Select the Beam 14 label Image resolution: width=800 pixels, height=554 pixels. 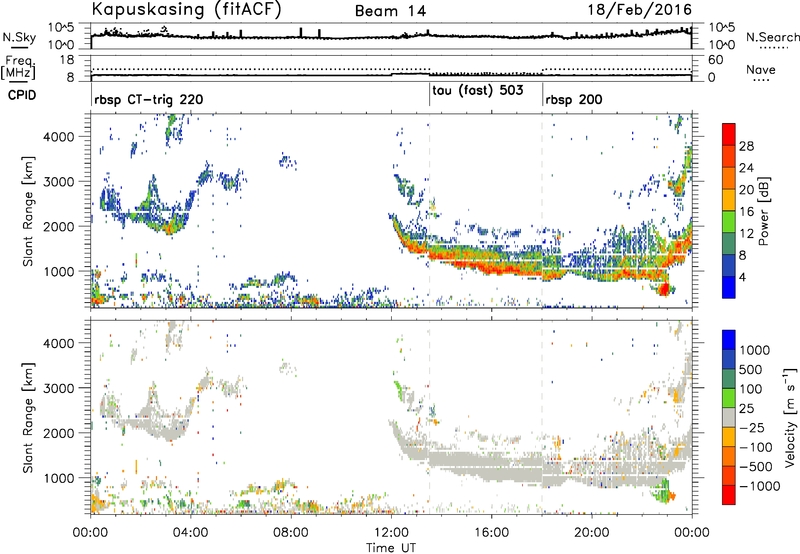(390, 11)
